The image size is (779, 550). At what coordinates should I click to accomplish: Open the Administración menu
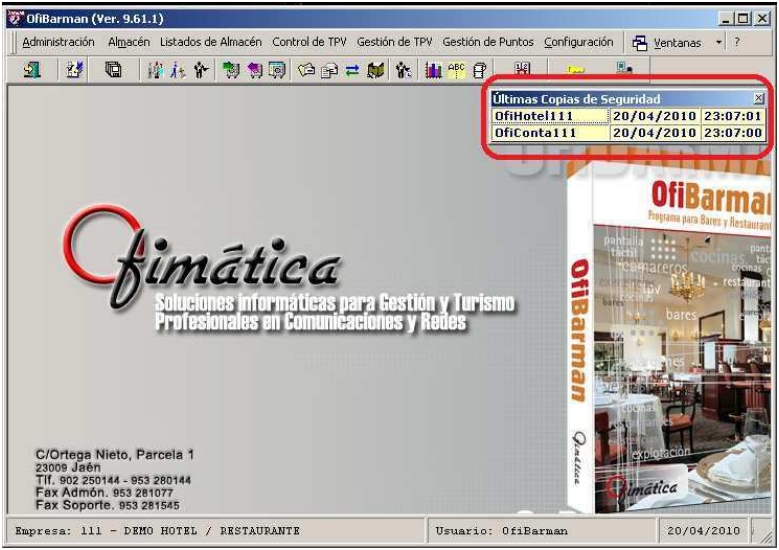pyautogui.click(x=58, y=42)
